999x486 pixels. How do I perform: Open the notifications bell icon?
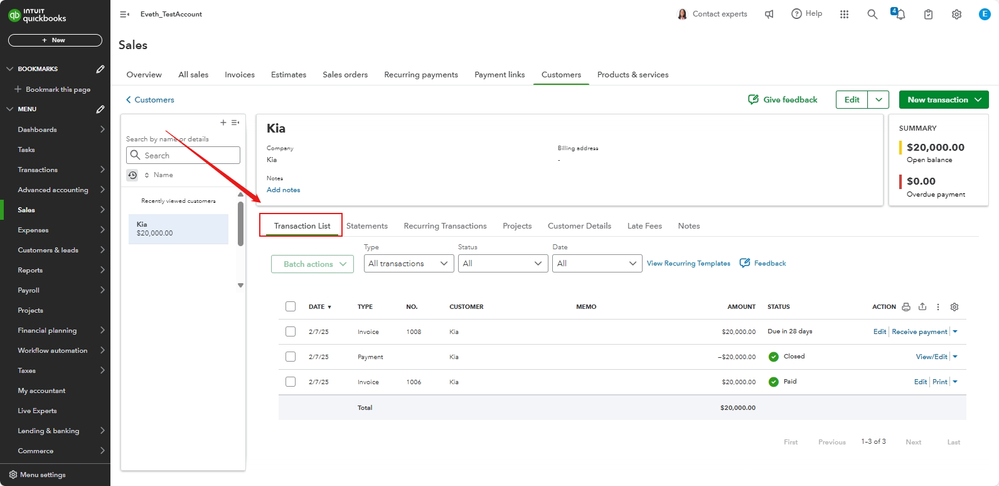tap(899, 14)
